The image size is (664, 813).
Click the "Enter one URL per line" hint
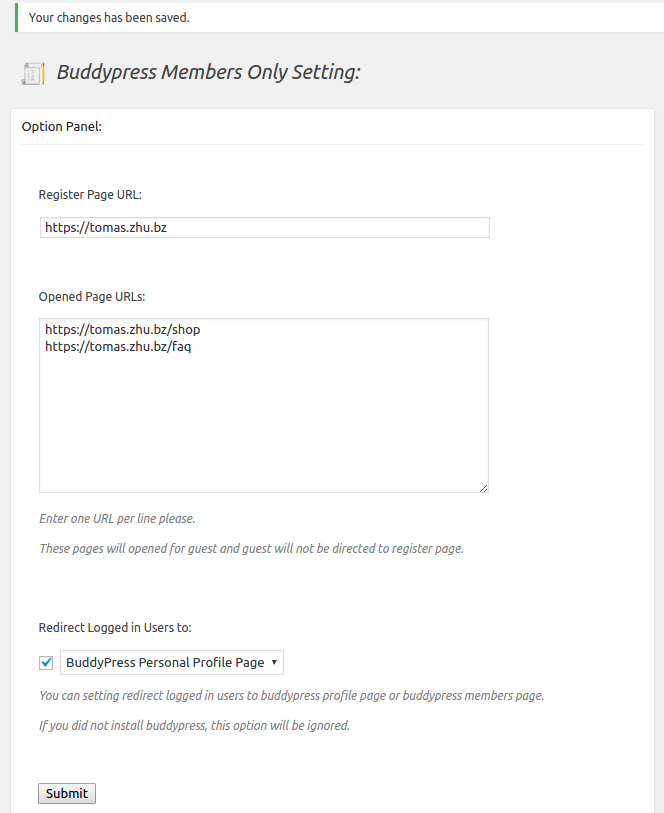(117, 519)
